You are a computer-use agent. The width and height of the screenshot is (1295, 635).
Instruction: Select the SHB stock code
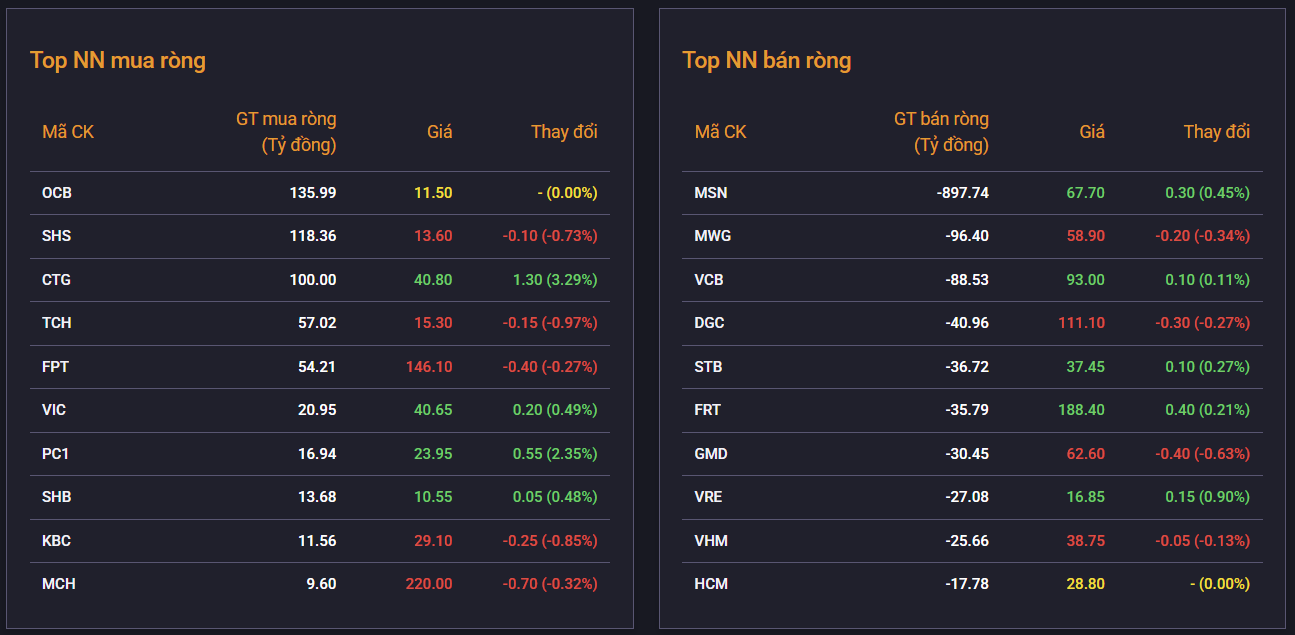[57, 497]
